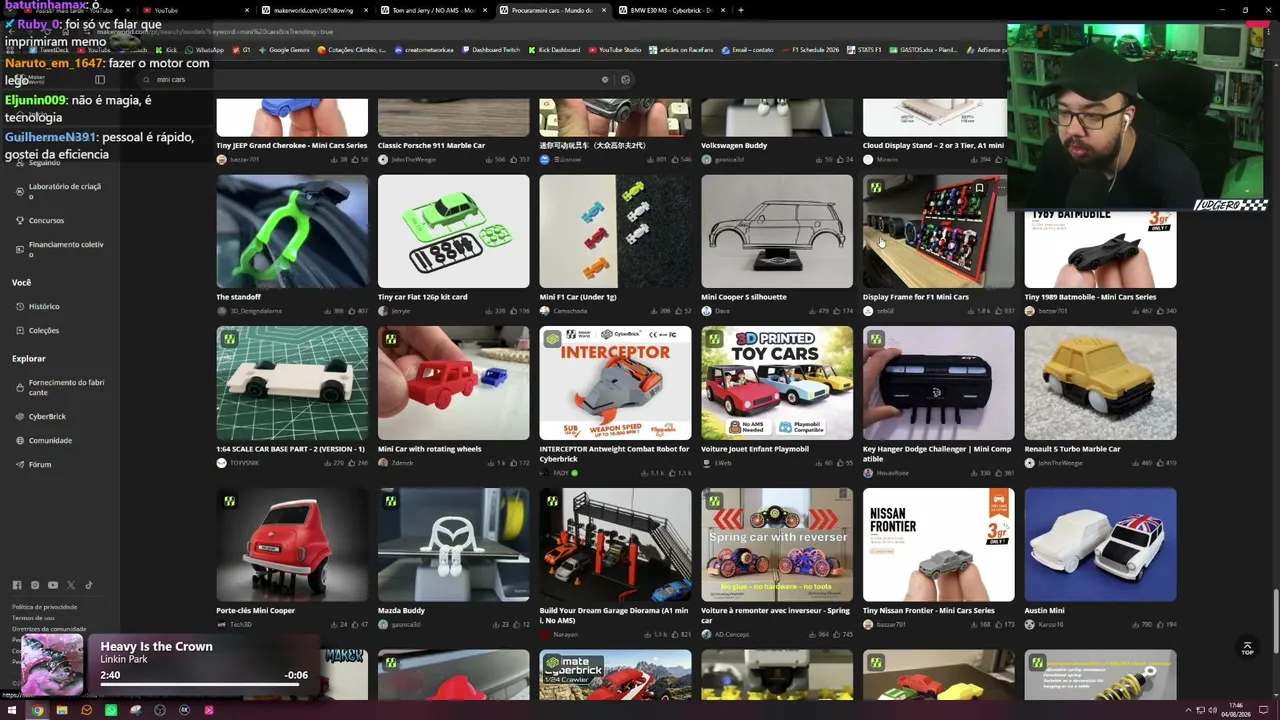1280x720 pixels.
Task: Open the Histórico clock icon
Action: pyautogui.click(x=20, y=306)
